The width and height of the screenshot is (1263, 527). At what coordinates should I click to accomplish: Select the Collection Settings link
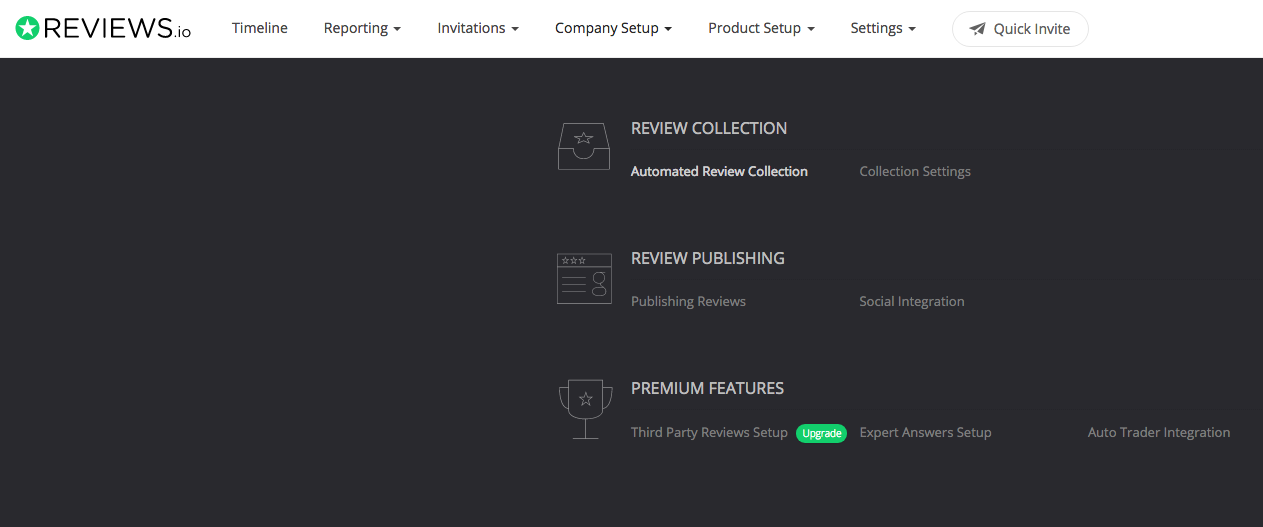[x=915, y=172]
